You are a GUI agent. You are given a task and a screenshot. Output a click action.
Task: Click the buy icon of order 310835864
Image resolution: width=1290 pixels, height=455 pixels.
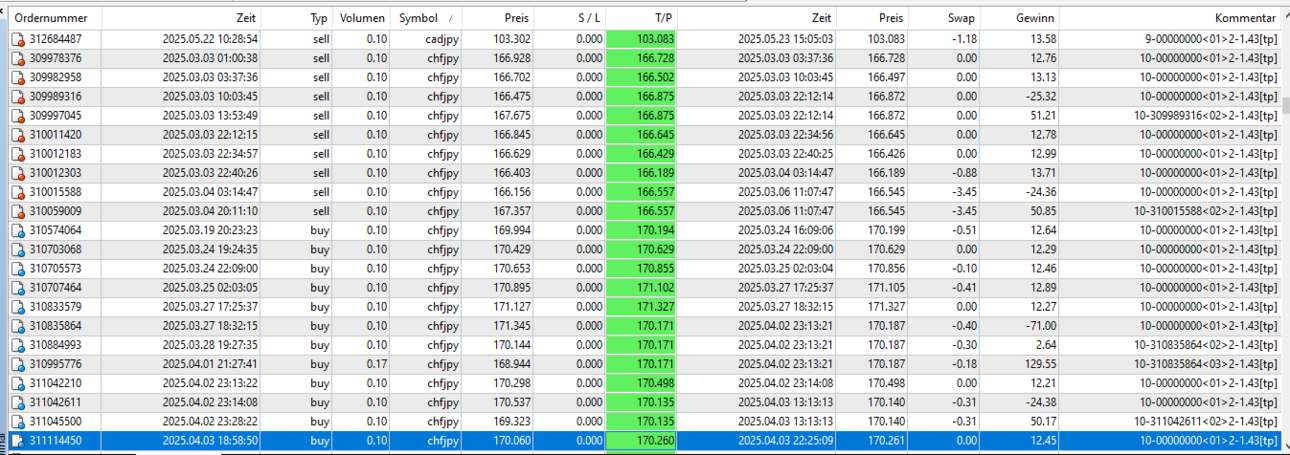click(x=17, y=325)
